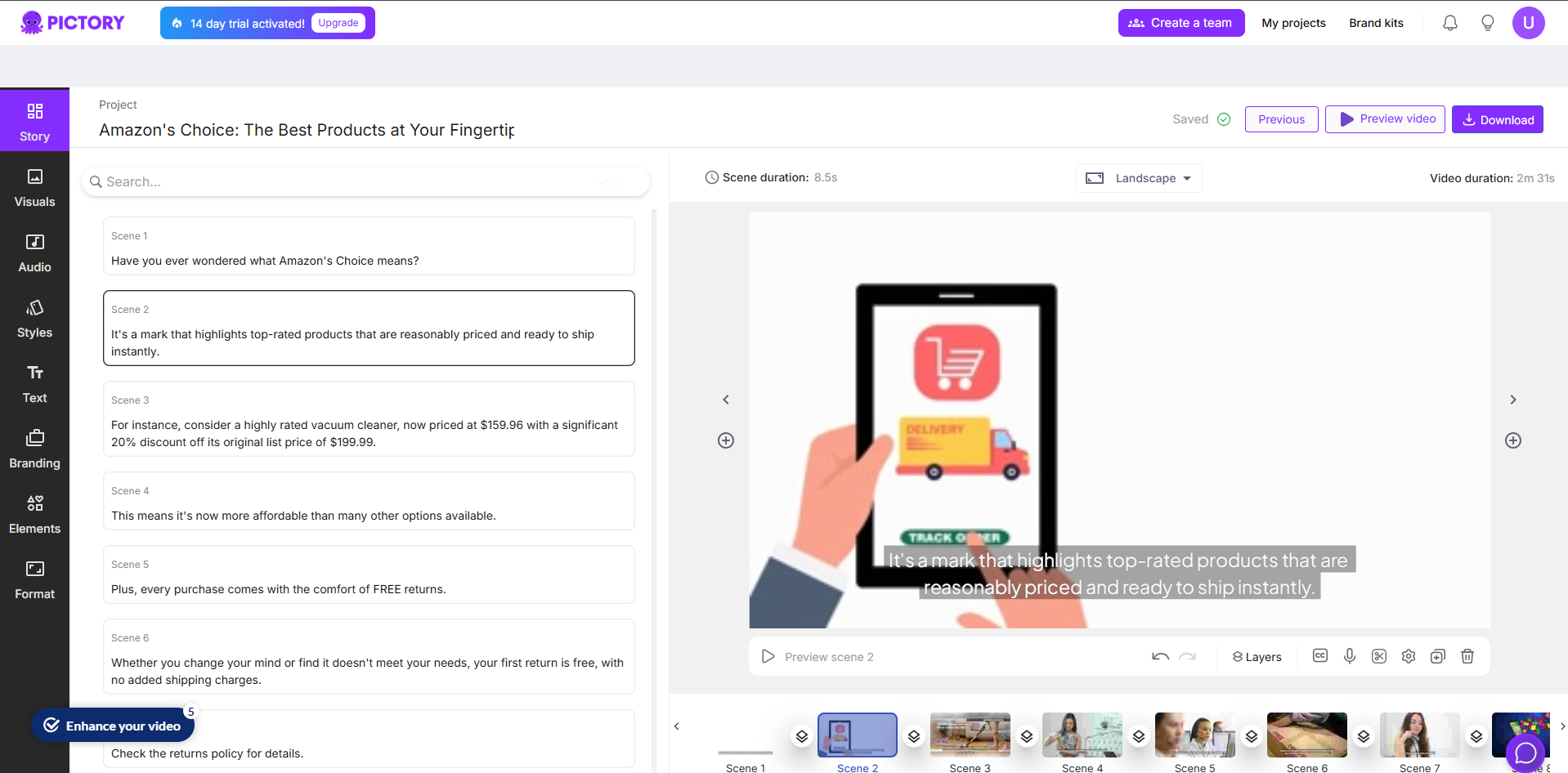The height and width of the screenshot is (773, 1568).
Task: Select the Scene 3 vacuum cleaner script
Action: (369, 418)
